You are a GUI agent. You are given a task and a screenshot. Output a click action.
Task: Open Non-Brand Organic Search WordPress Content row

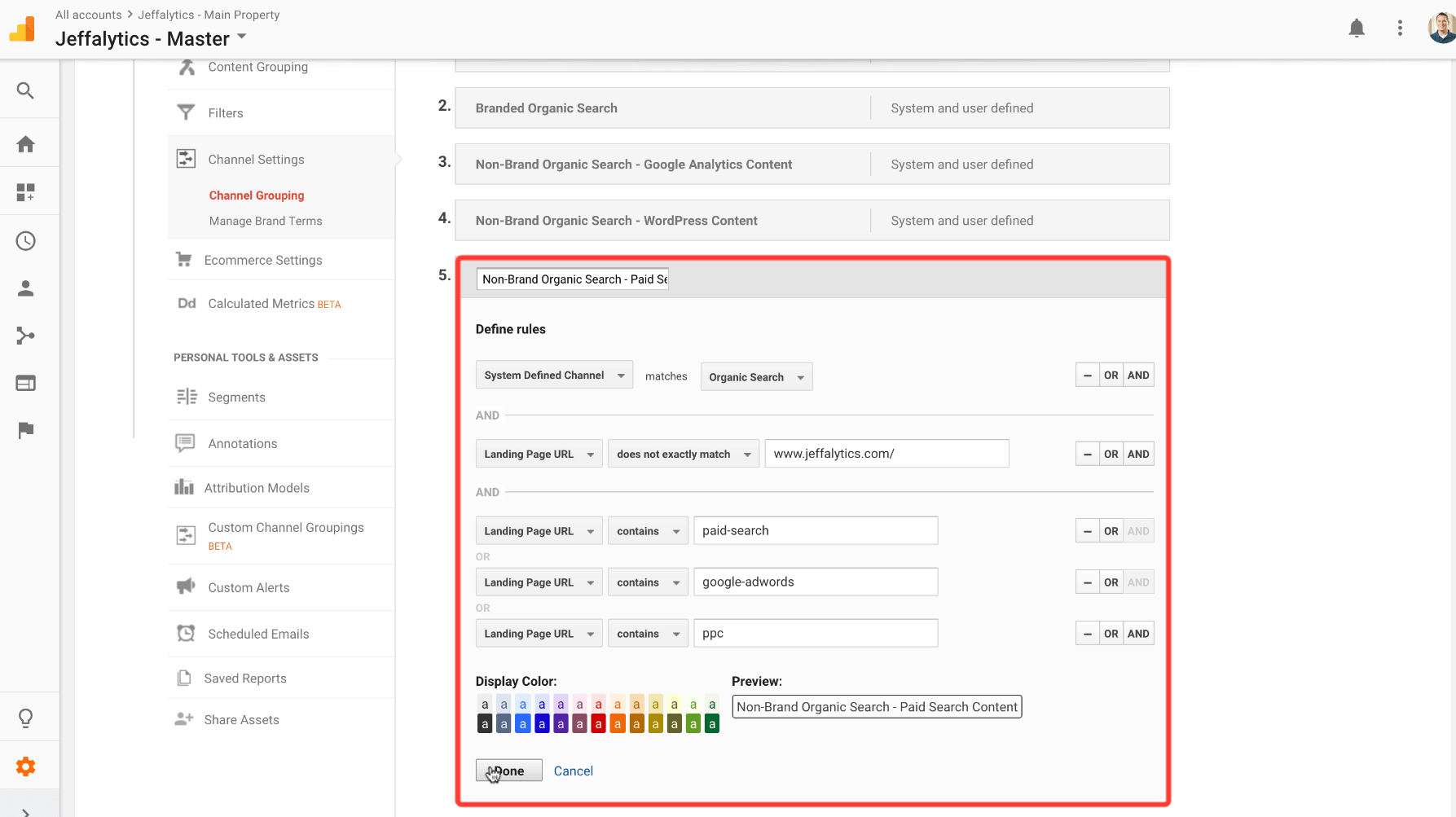[x=812, y=221]
